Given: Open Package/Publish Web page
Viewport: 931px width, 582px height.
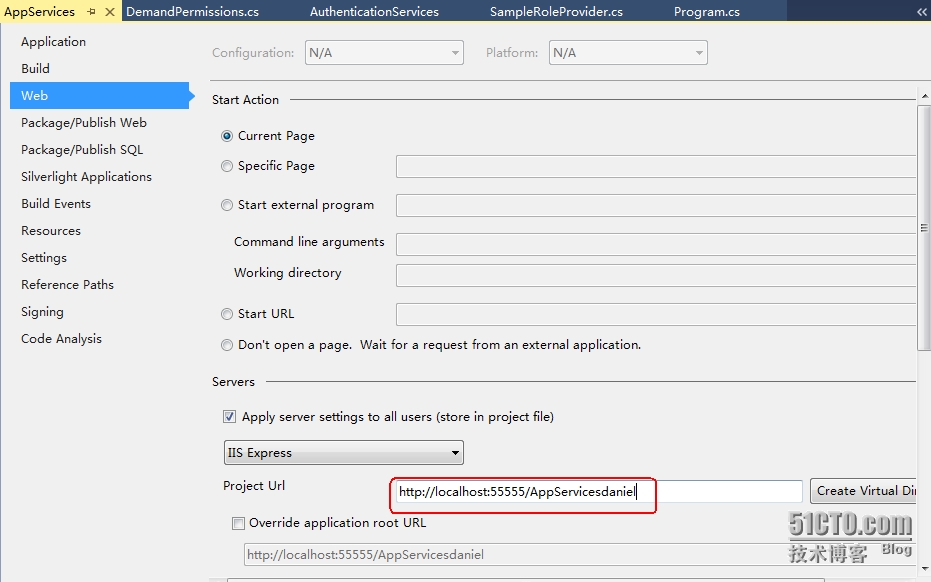Looking at the screenshot, I should [x=84, y=122].
